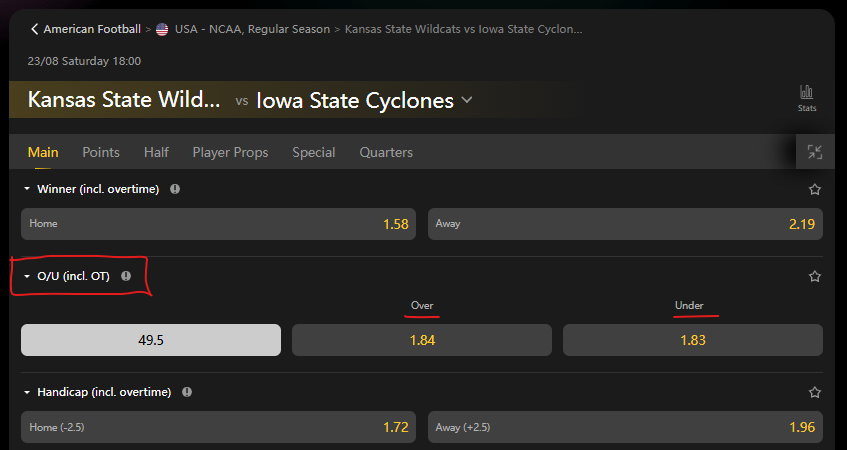
Task: Show info for Winner (incl. overtime)
Action: click(175, 189)
